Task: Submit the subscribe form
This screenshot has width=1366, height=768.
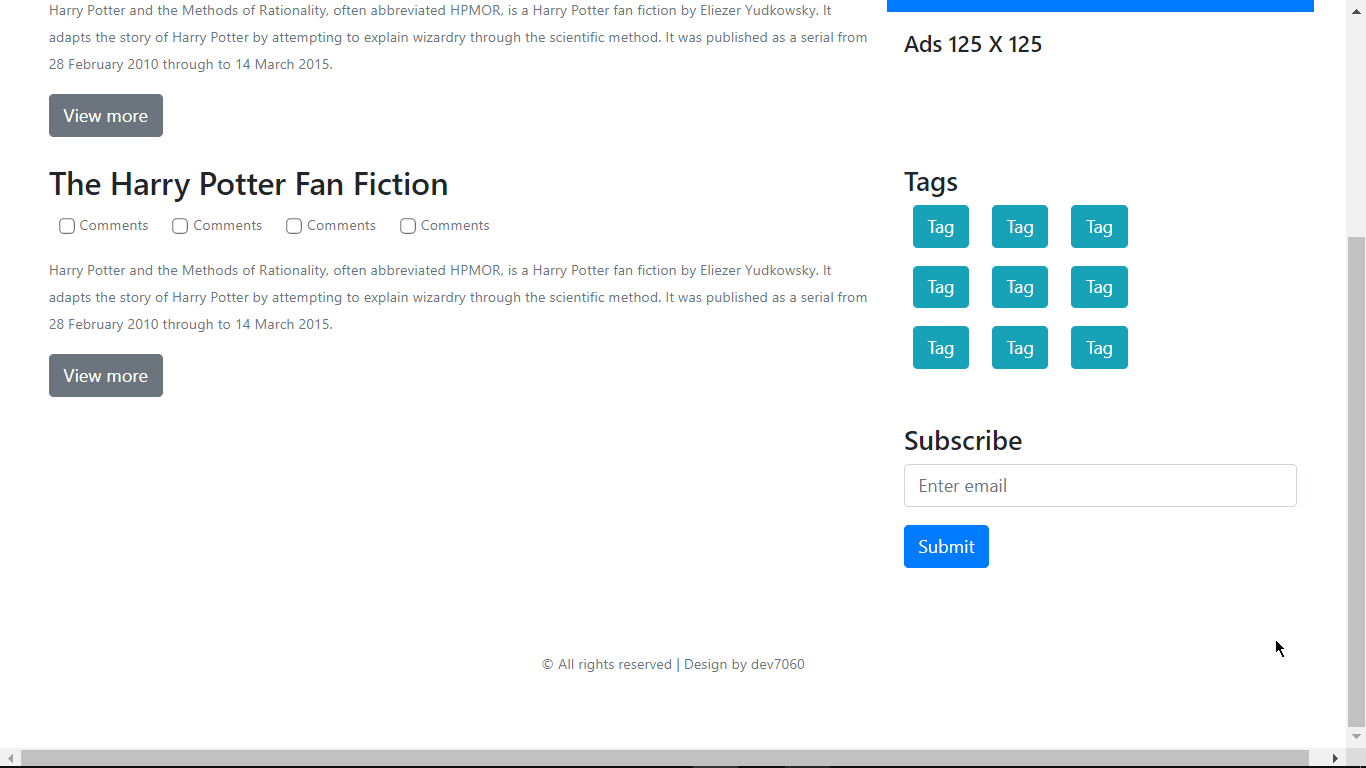Action: [x=946, y=547]
